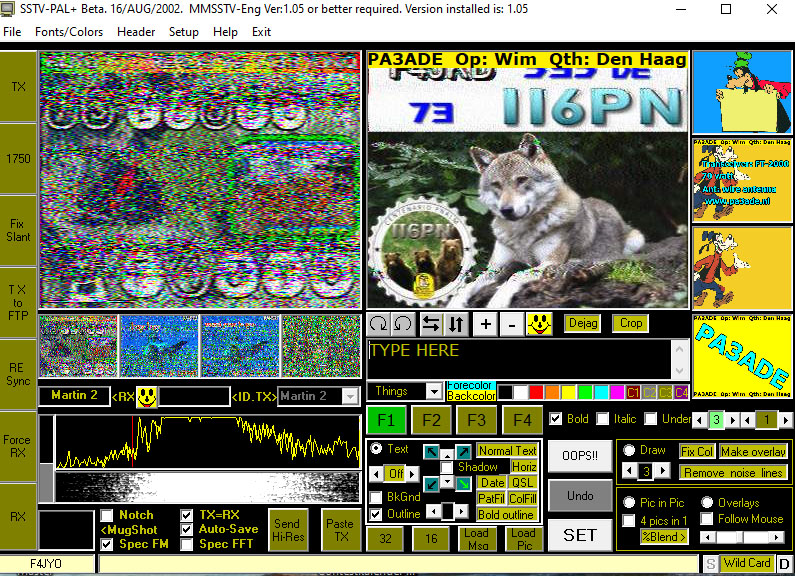Click the TYPE HERE text field
Image resolution: width=795 pixels, height=576 pixels.
point(520,359)
